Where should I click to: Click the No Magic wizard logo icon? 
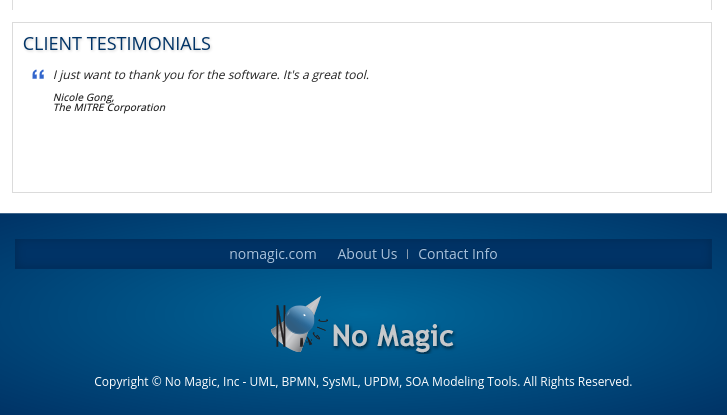[x=299, y=324]
